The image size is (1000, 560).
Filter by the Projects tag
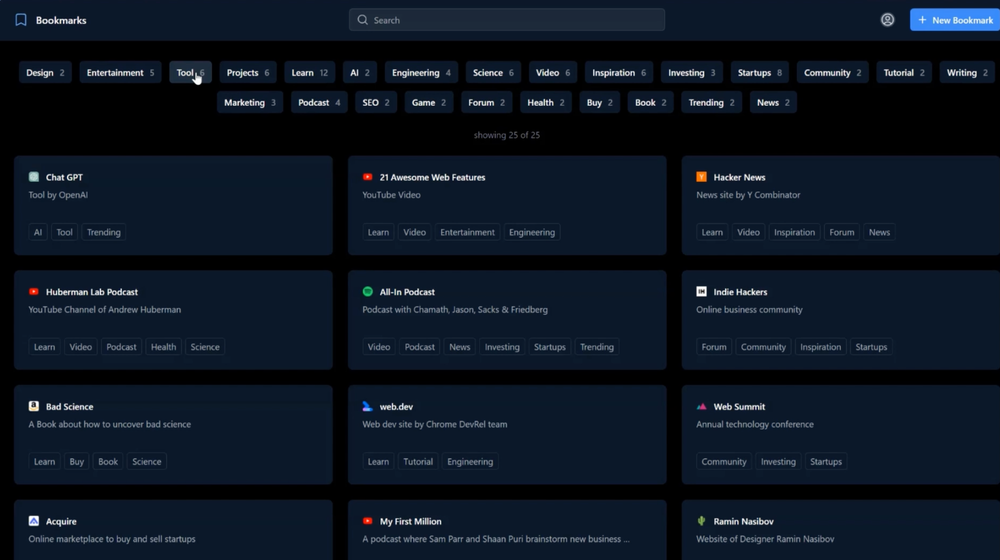pos(248,73)
